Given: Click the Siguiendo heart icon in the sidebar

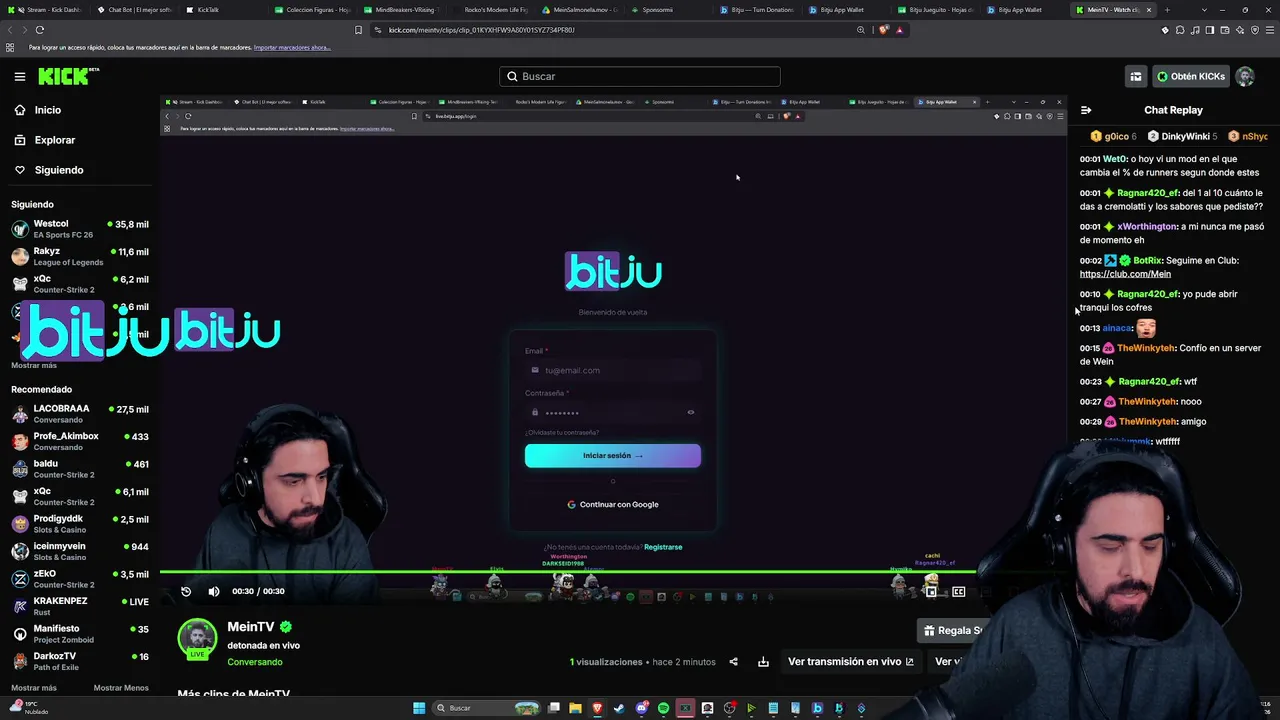Looking at the screenshot, I should tap(19, 170).
